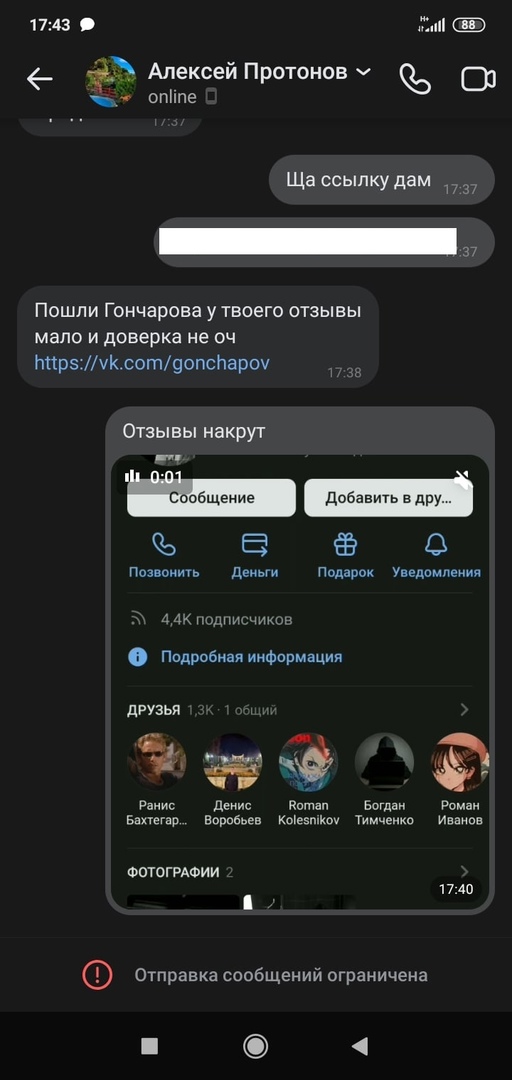Click the Сообщение button
Image resolution: width=512 pixels, height=1080 pixels.
[212, 498]
